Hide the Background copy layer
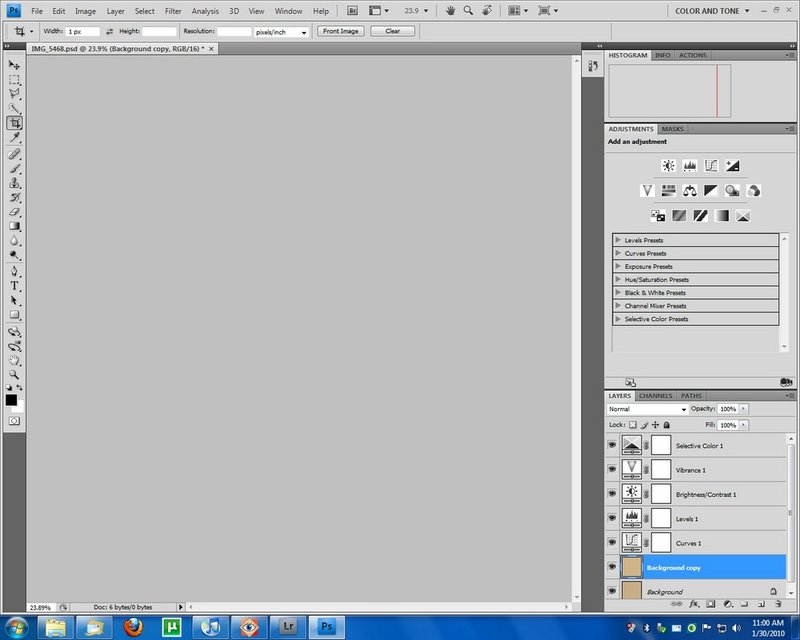800x640 pixels. pyautogui.click(x=612, y=567)
